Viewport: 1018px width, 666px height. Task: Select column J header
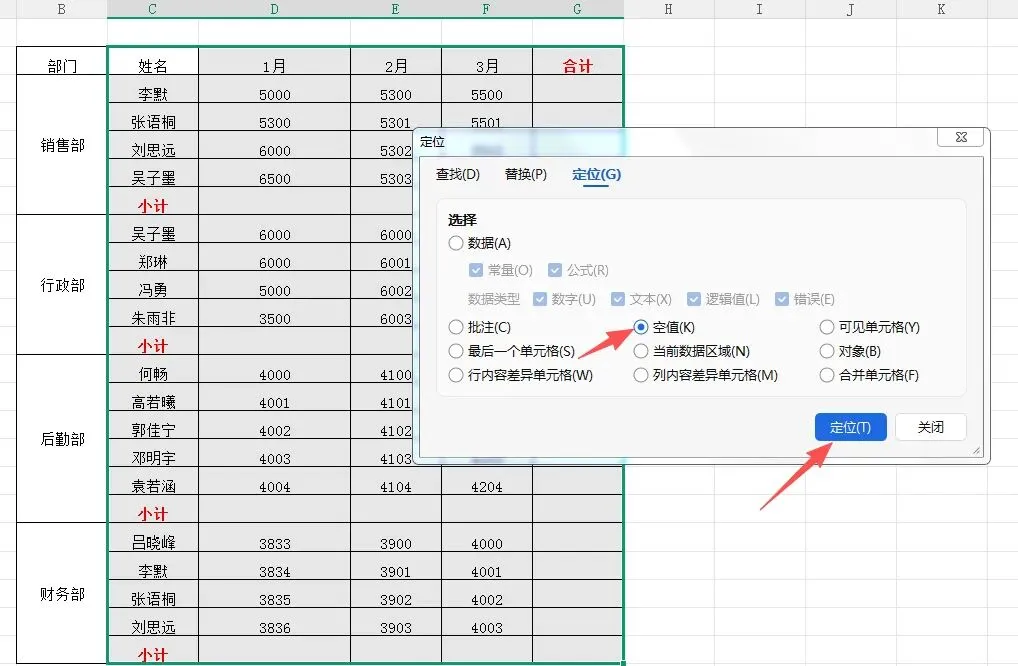[850, 9]
